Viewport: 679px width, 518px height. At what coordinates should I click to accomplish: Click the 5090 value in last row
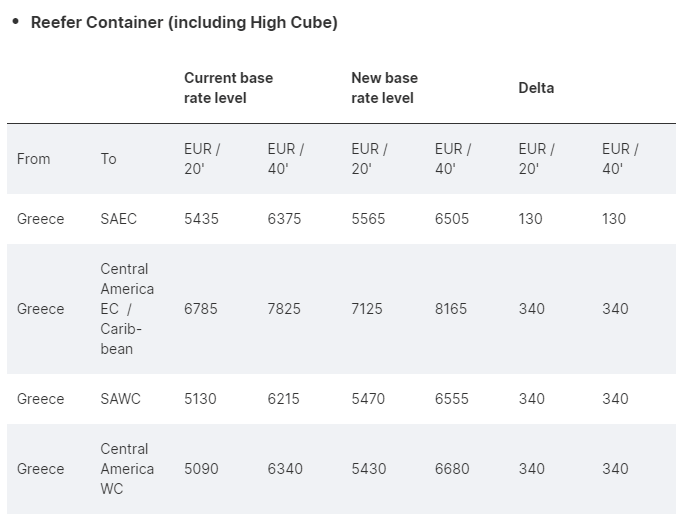pyautogui.click(x=201, y=469)
